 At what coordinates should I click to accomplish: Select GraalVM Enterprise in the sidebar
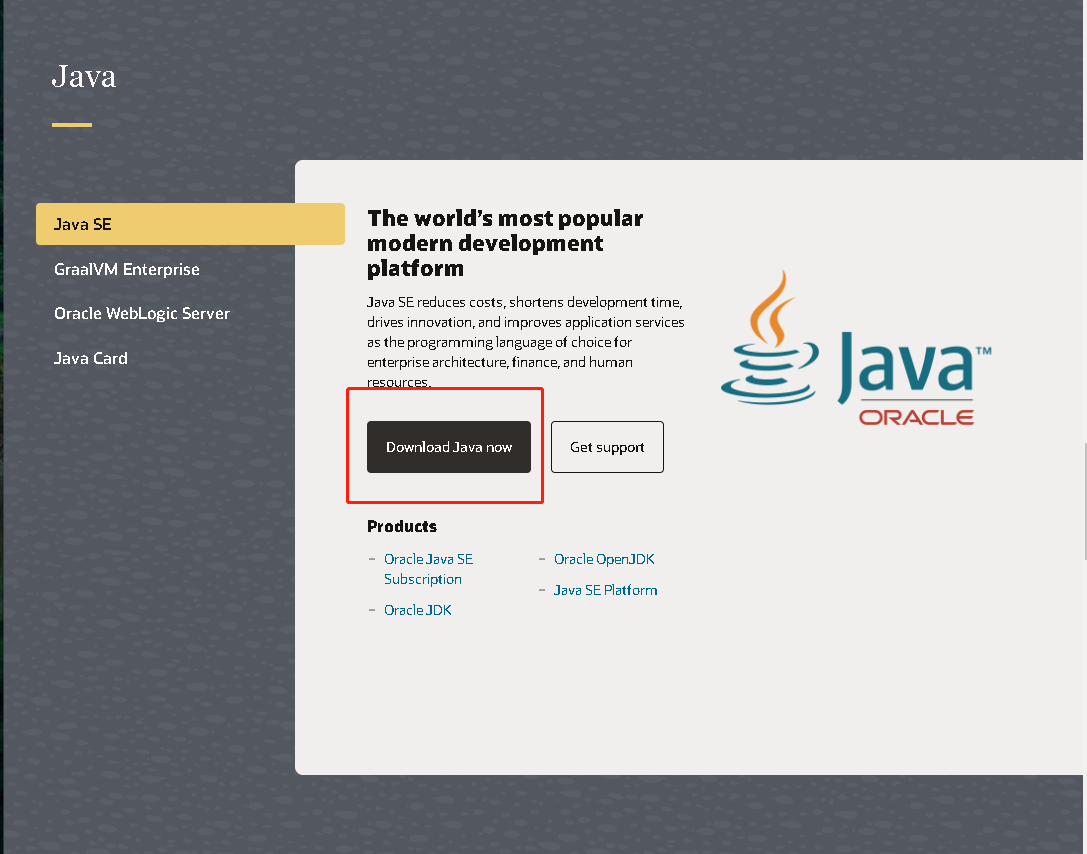[x=126, y=269]
